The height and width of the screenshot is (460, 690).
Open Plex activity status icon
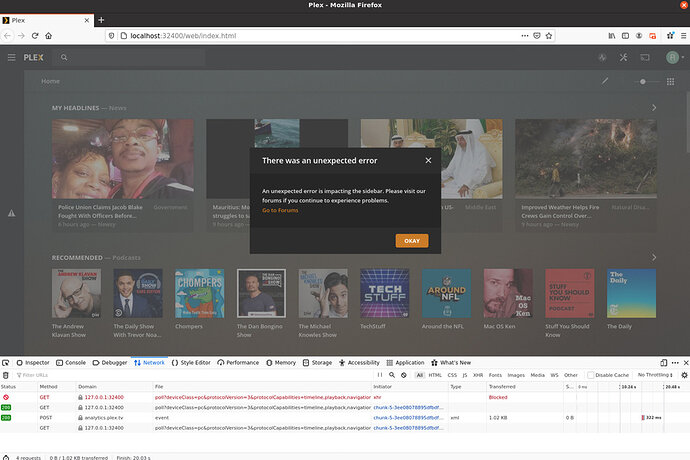click(602, 57)
